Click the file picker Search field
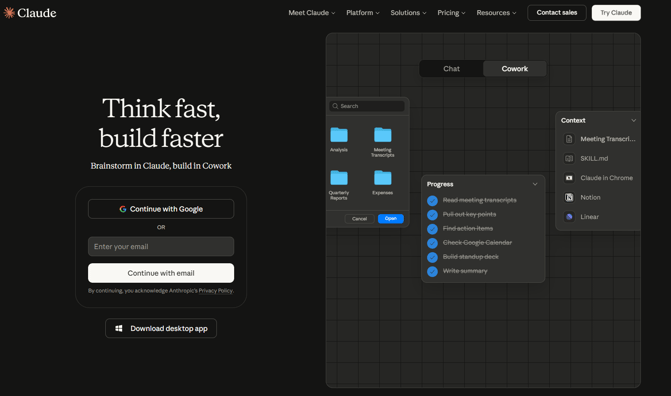 tap(367, 106)
